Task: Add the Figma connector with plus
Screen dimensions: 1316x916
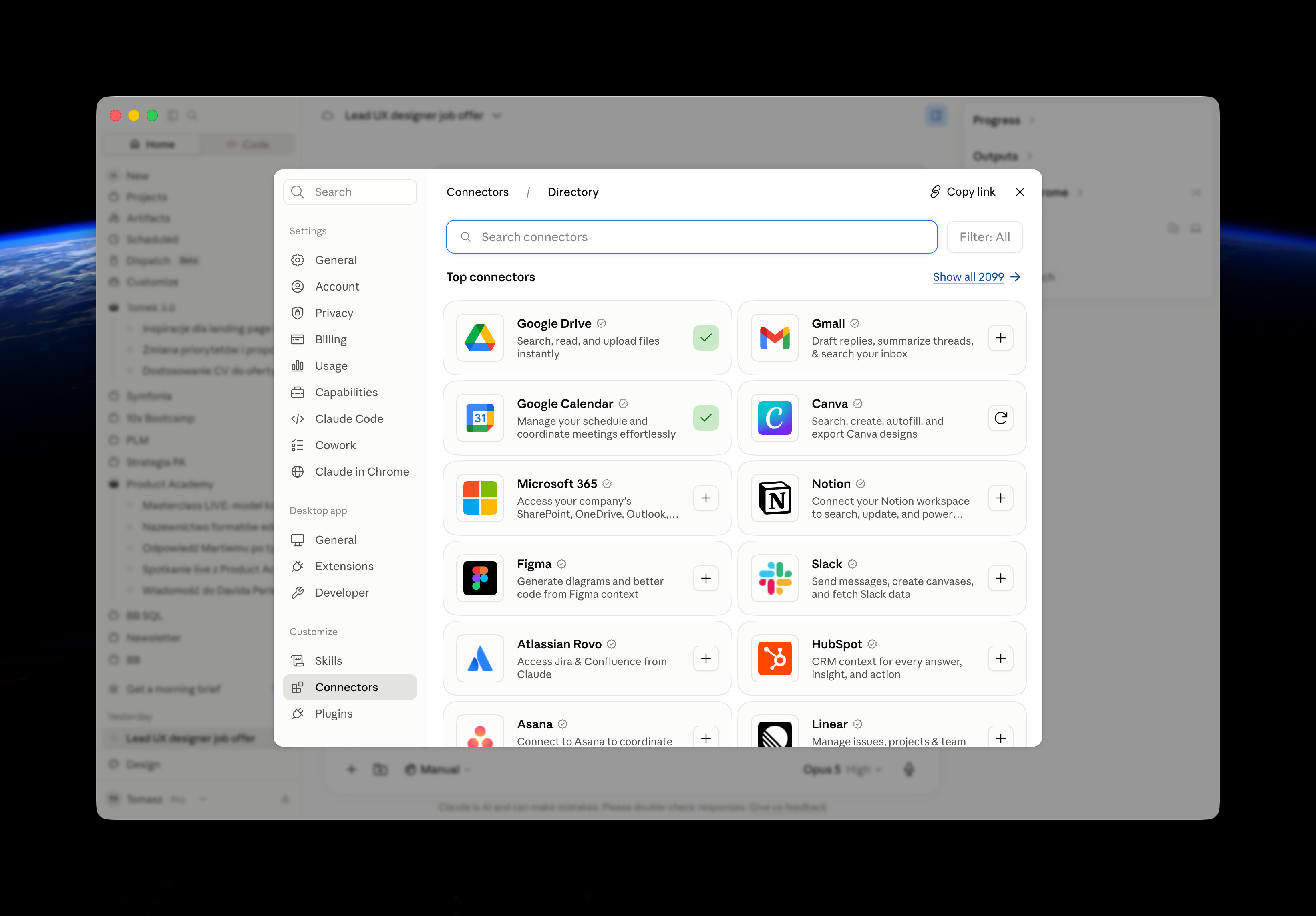Action: (706, 578)
